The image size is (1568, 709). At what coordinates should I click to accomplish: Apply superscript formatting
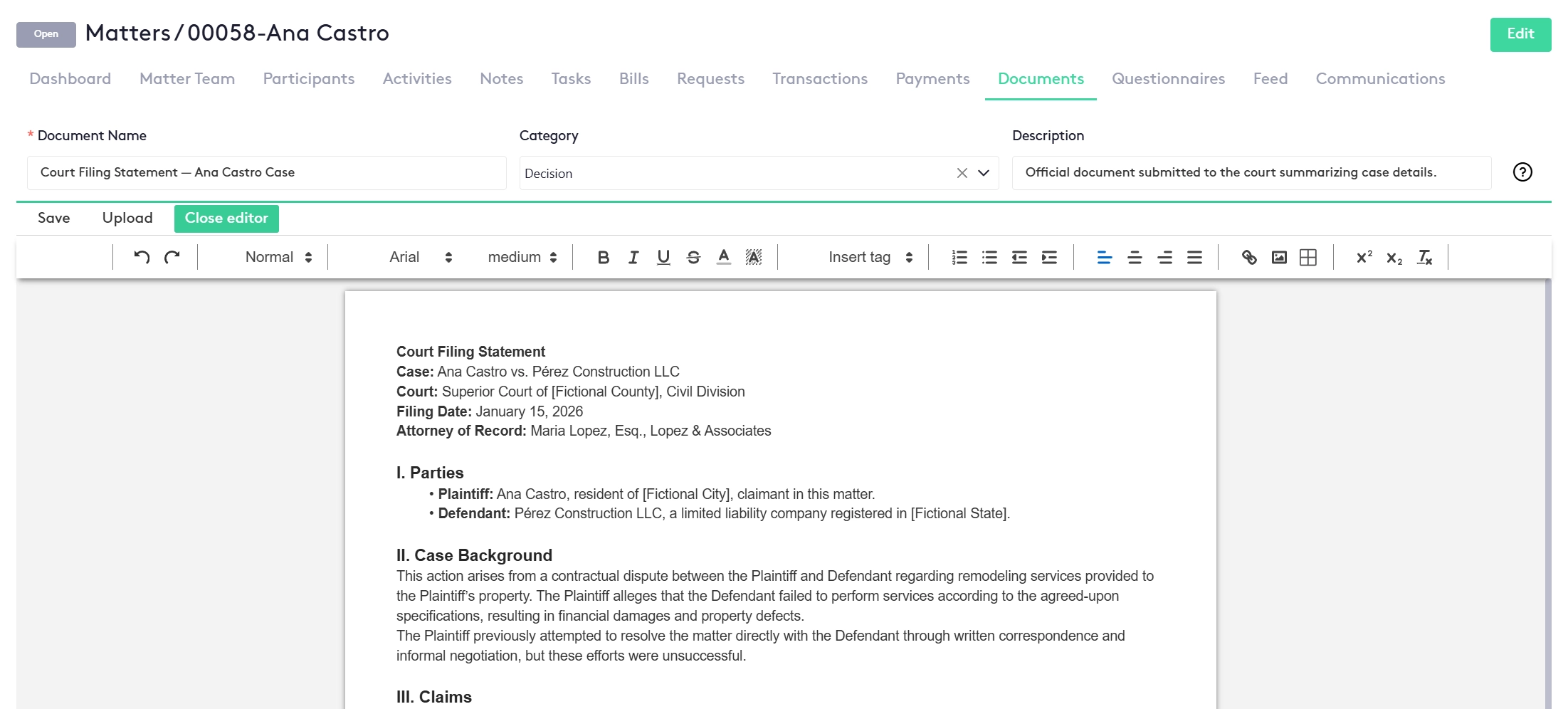point(1364,257)
